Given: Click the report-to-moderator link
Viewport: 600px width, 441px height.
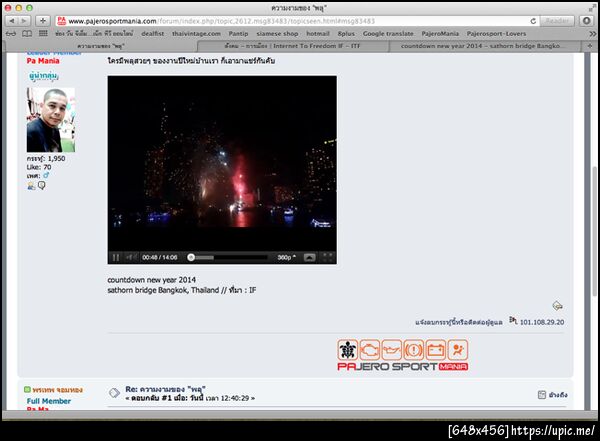Looking at the screenshot, I should 458,322.
